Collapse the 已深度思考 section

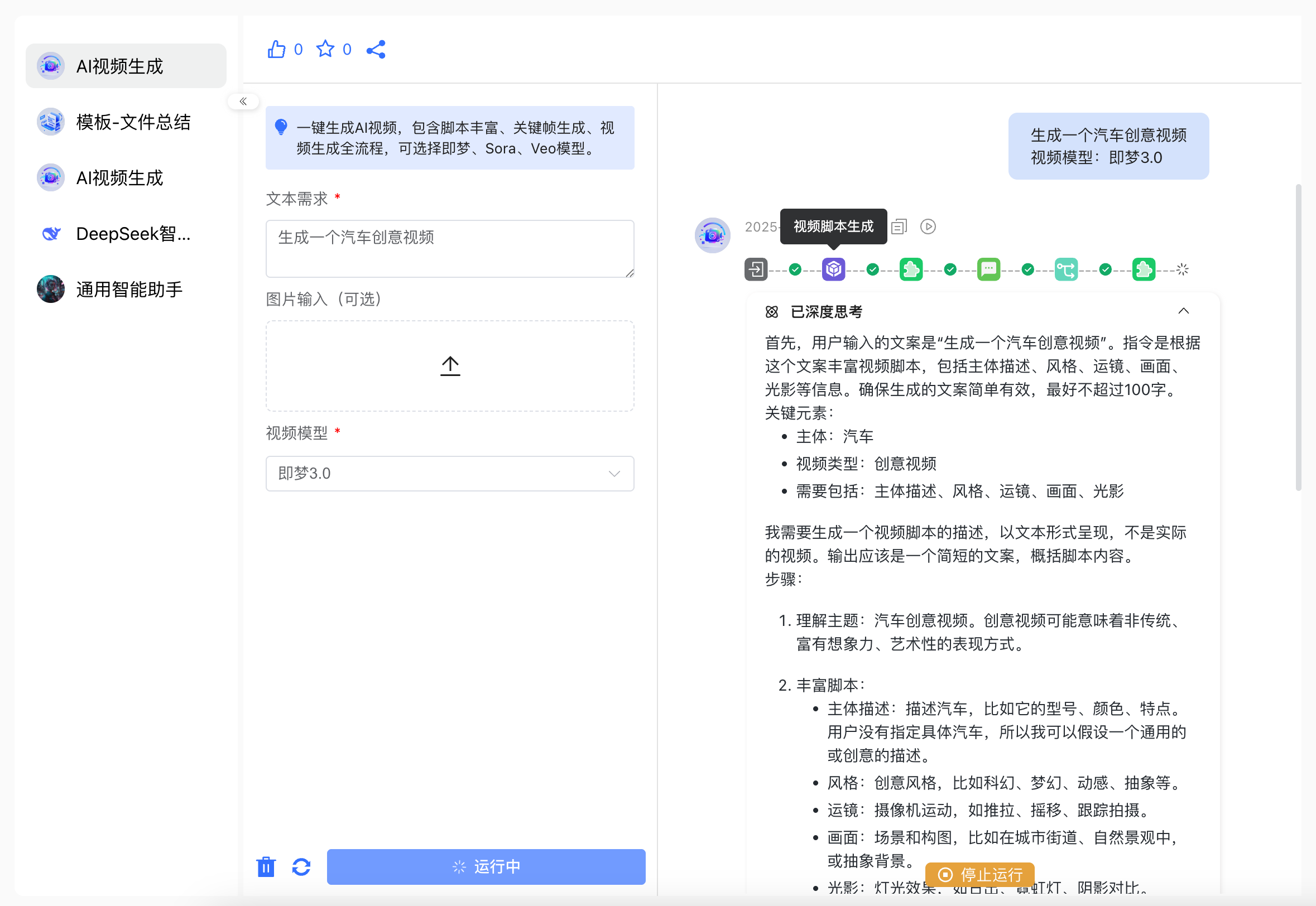click(x=1183, y=311)
